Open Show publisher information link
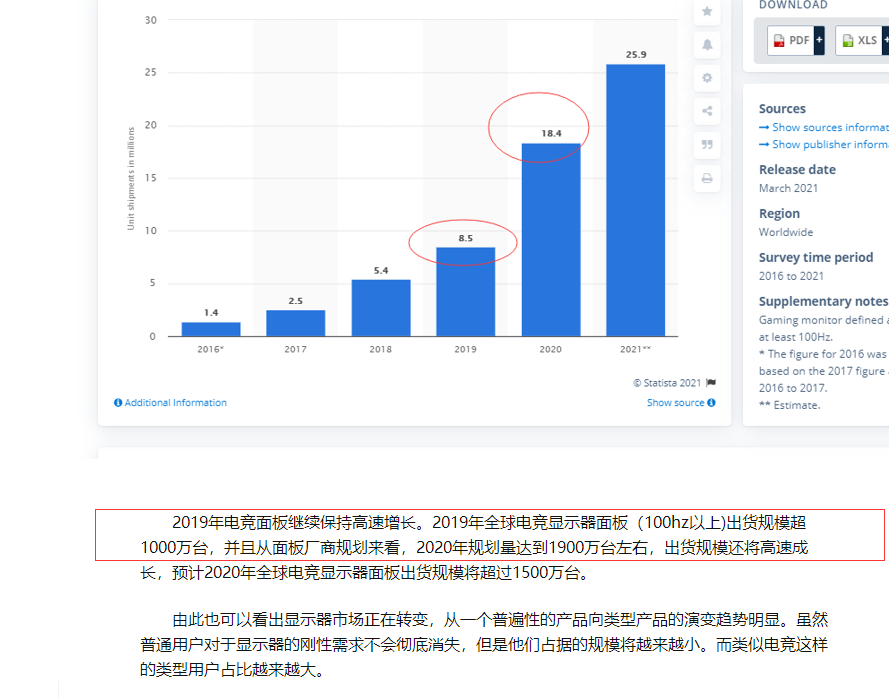This screenshot has height=698, width=889. (x=824, y=145)
